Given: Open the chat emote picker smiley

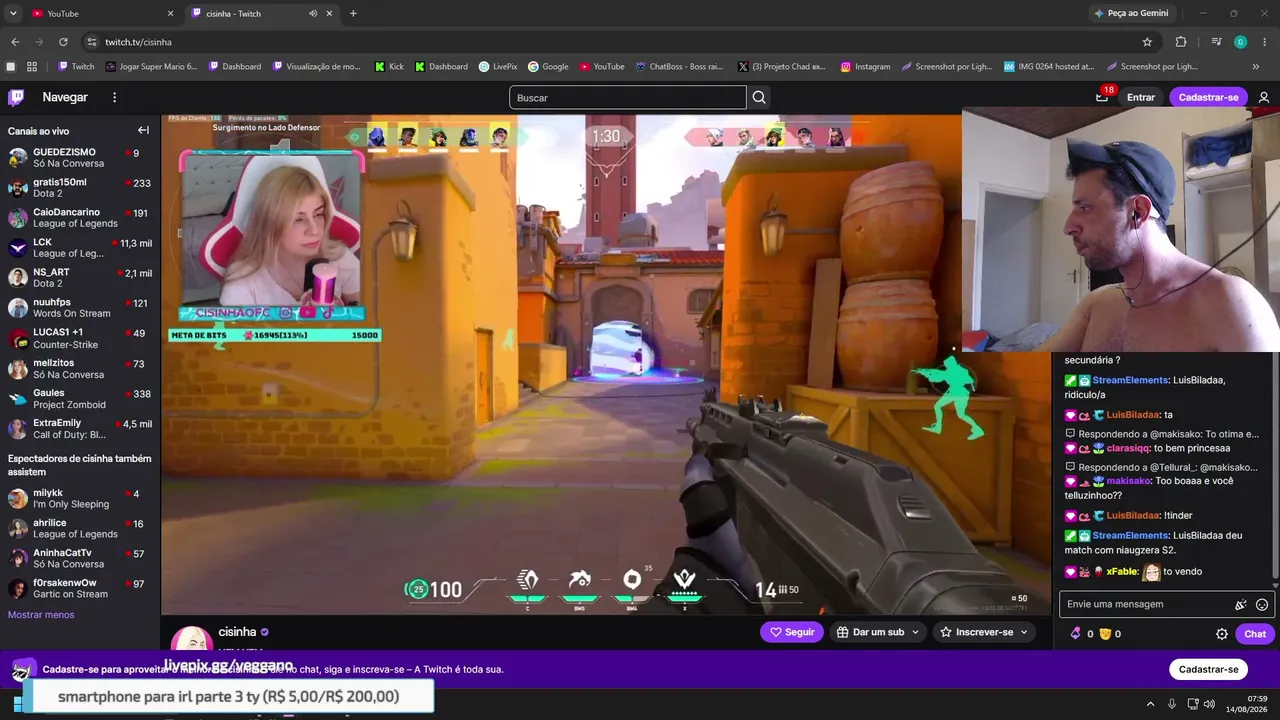Looking at the screenshot, I should pos(1262,604).
